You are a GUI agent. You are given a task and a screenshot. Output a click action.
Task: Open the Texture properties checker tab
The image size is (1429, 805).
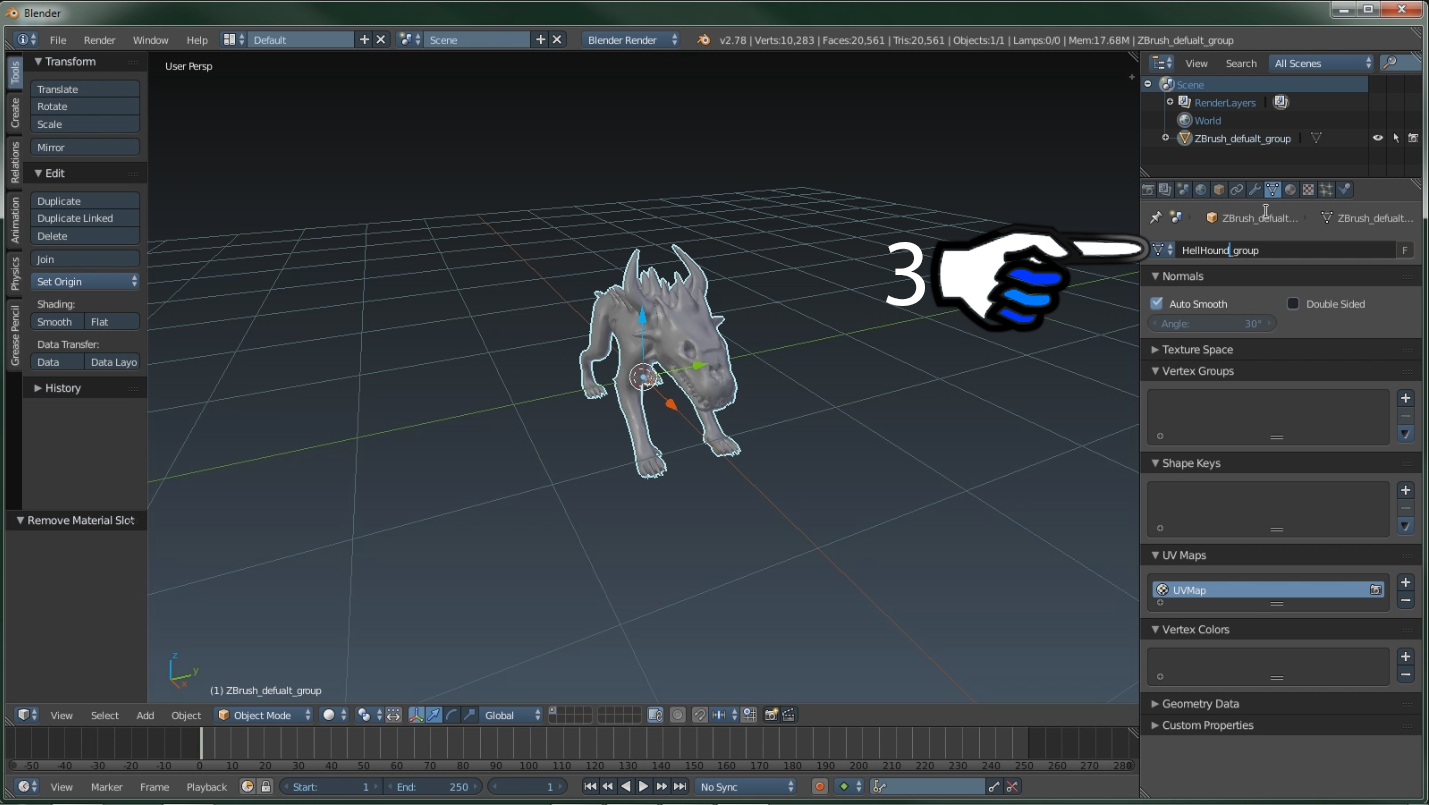click(x=1308, y=190)
